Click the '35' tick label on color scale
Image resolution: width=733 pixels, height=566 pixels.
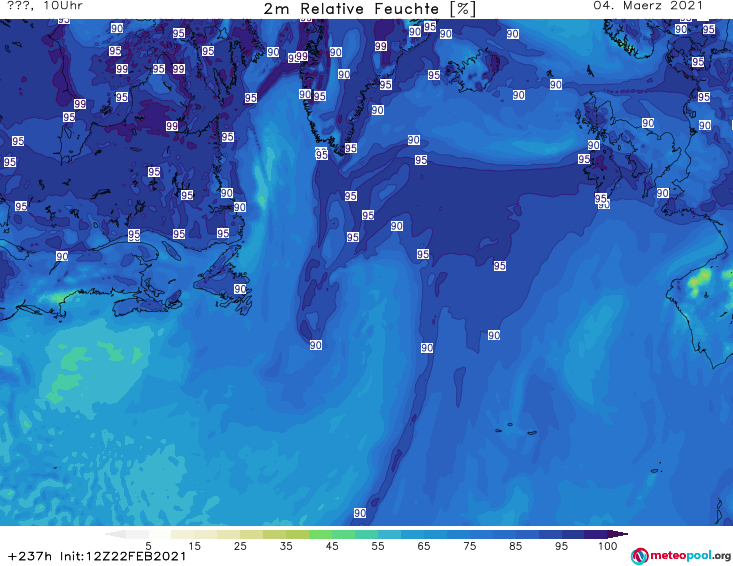pyautogui.click(x=286, y=546)
